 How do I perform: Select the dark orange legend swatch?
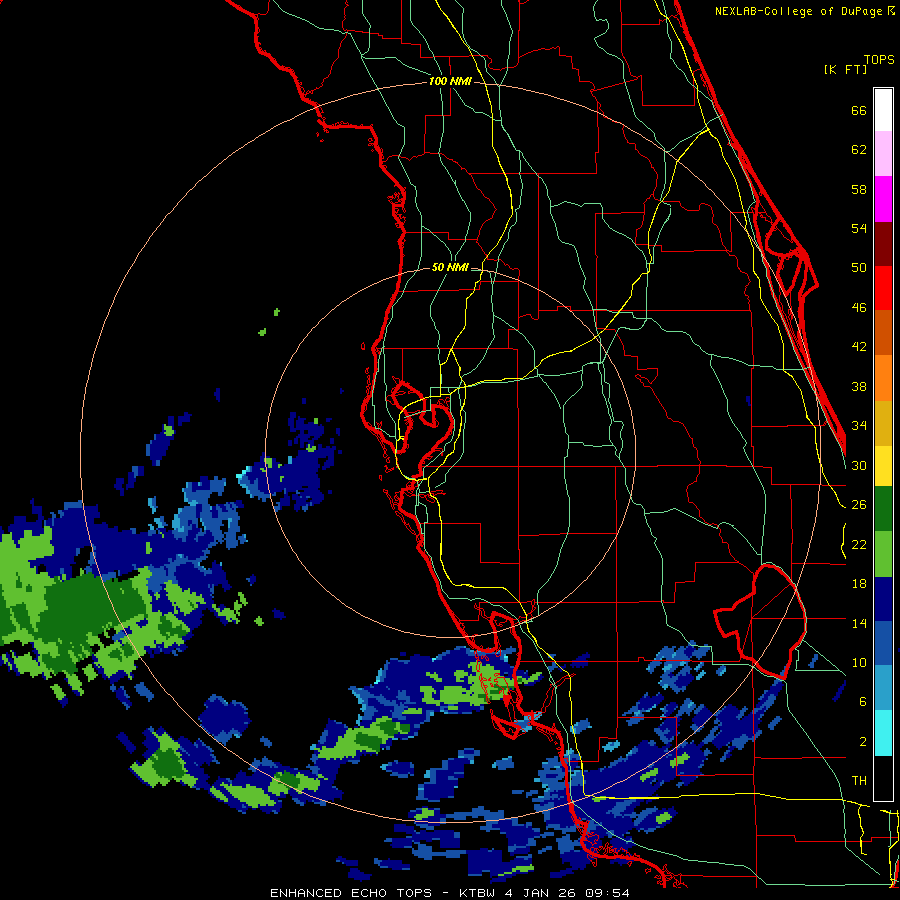click(x=883, y=332)
